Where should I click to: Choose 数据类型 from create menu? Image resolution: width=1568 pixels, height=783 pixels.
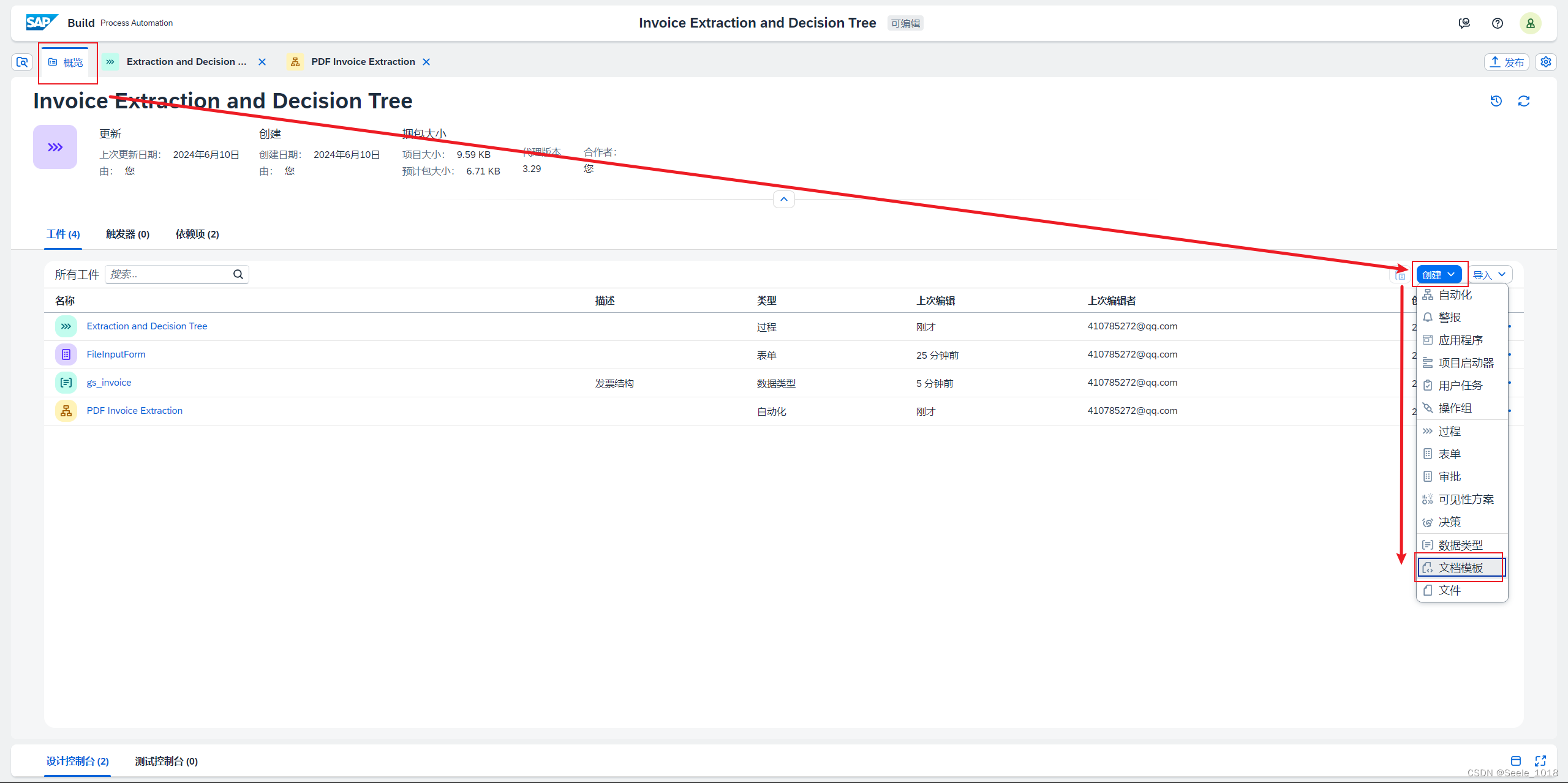[x=1463, y=545]
